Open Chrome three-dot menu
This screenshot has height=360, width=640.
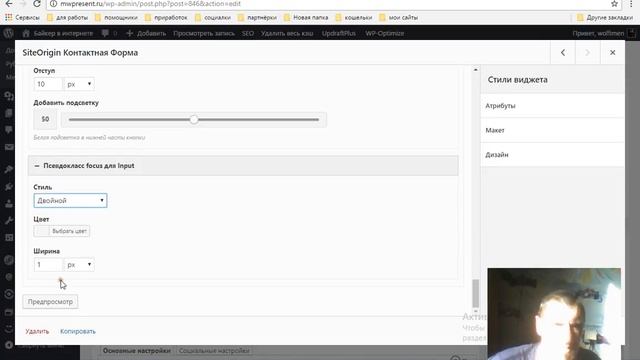pyautogui.click(x=631, y=4)
